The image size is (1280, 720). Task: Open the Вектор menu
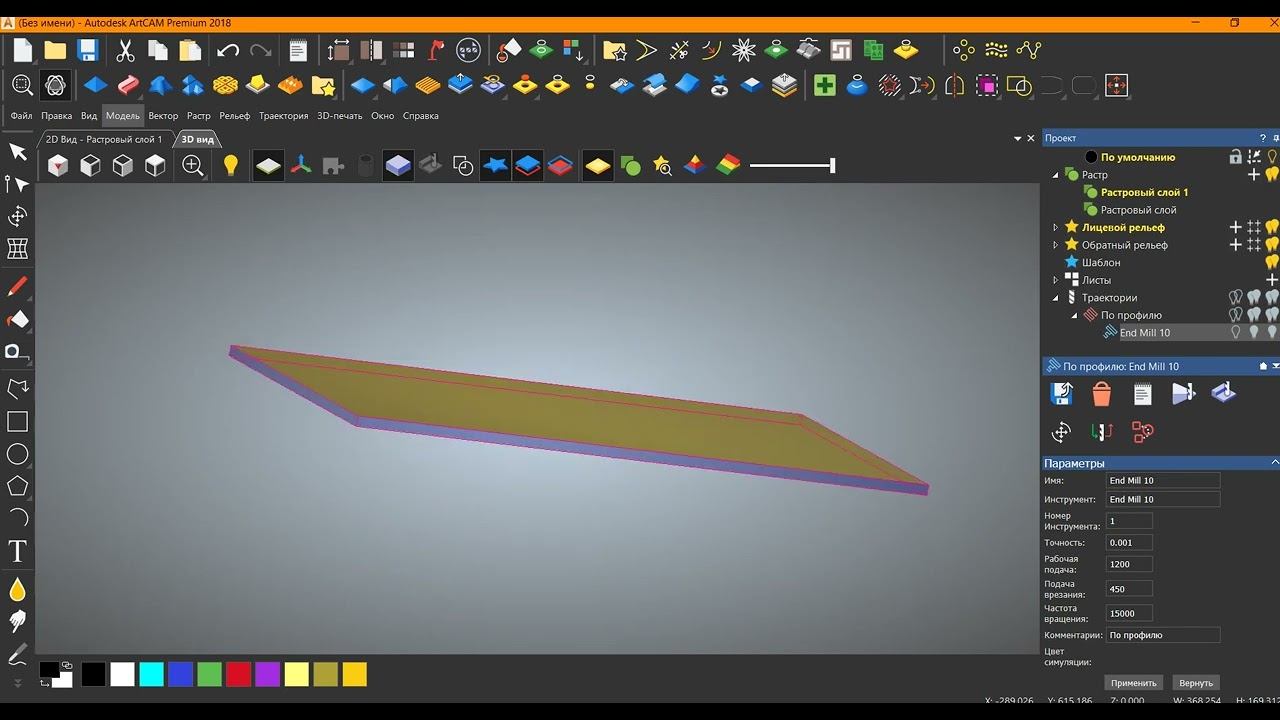pyautogui.click(x=163, y=116)
